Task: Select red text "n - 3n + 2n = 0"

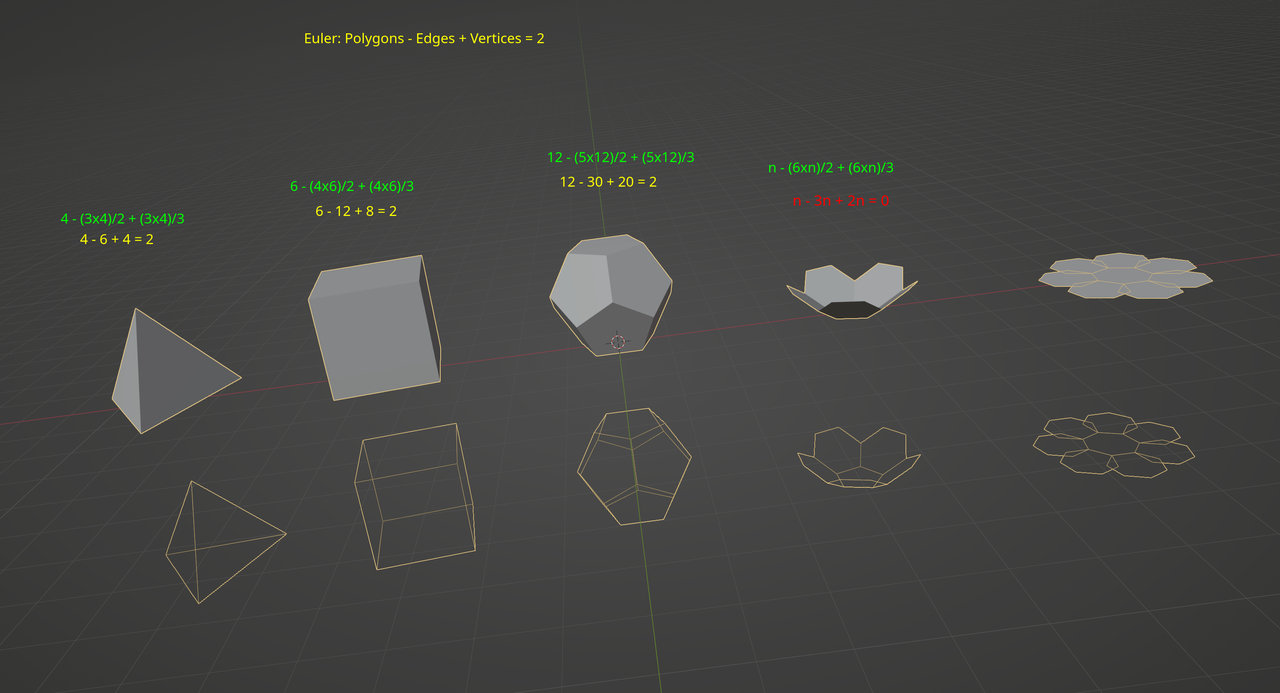Action: pyautogui.click(x=841, y=200)
